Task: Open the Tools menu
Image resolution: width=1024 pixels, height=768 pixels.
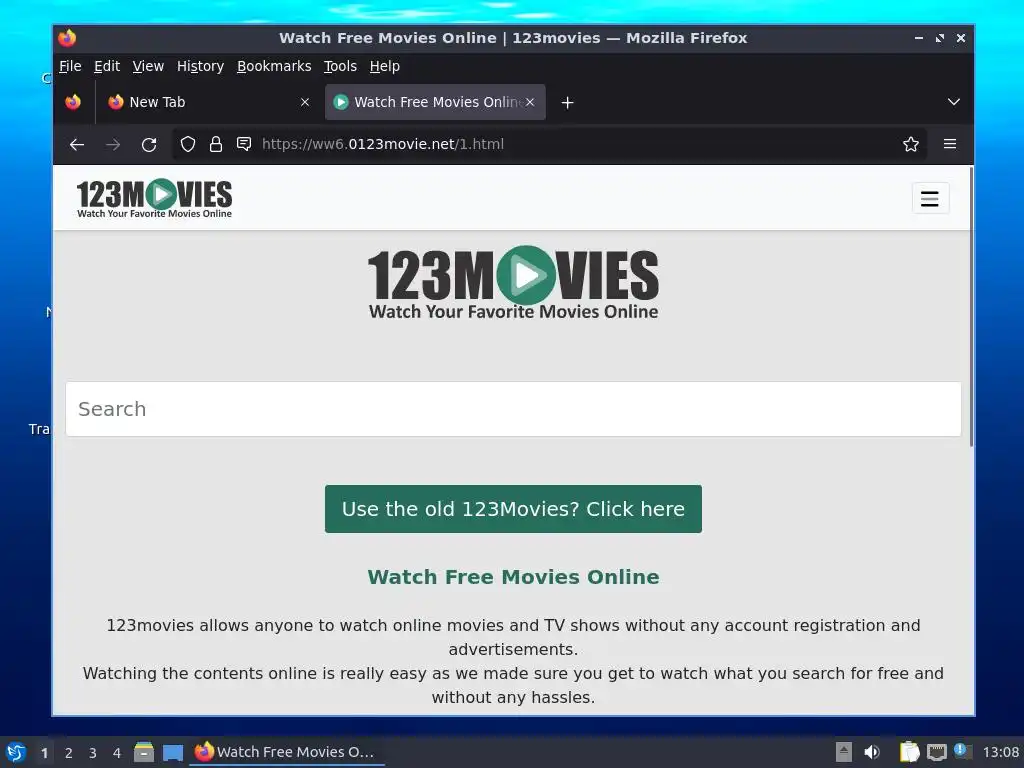Action: 340,66
